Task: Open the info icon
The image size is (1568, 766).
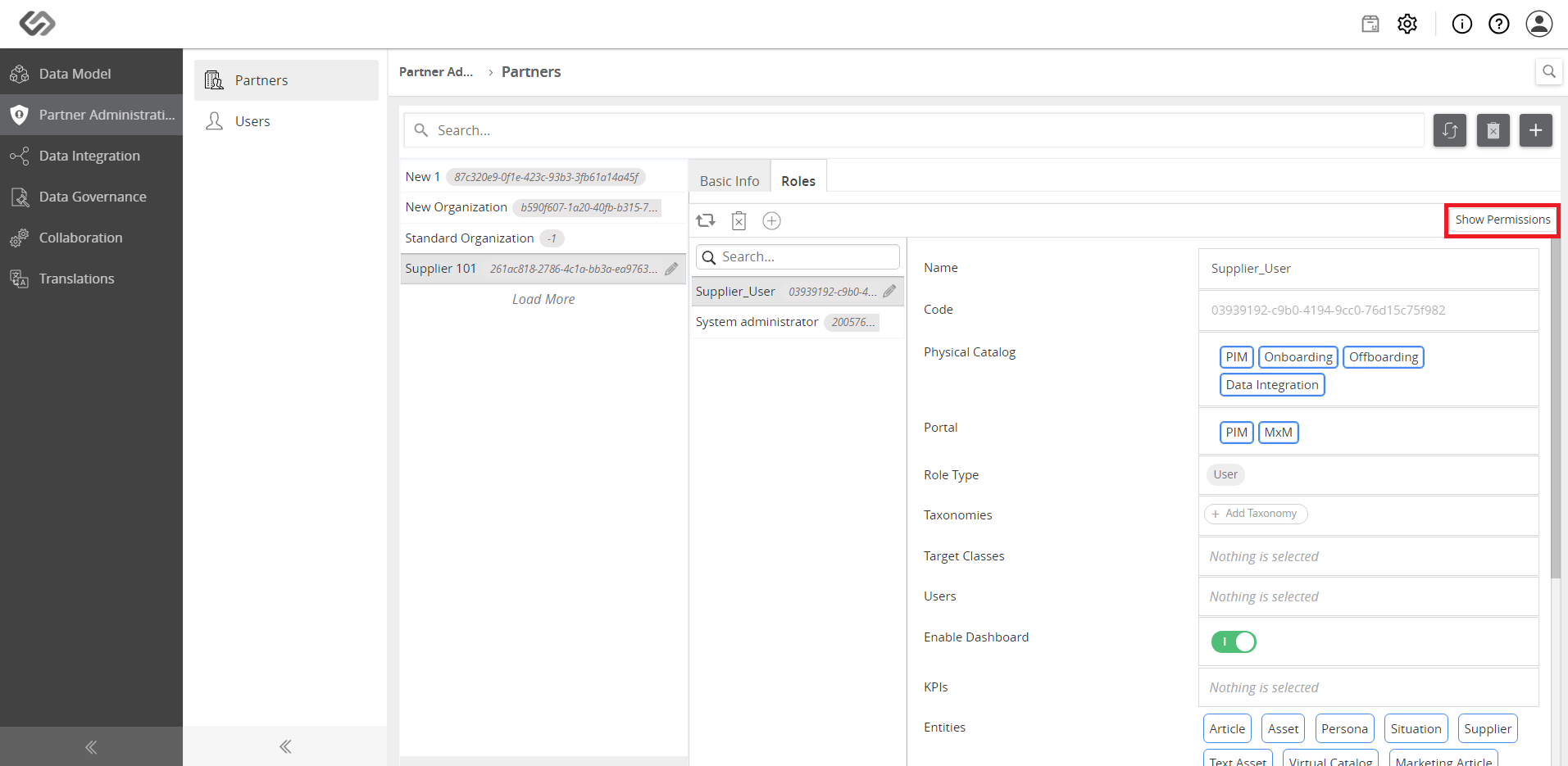Action: click(1462, 24)
